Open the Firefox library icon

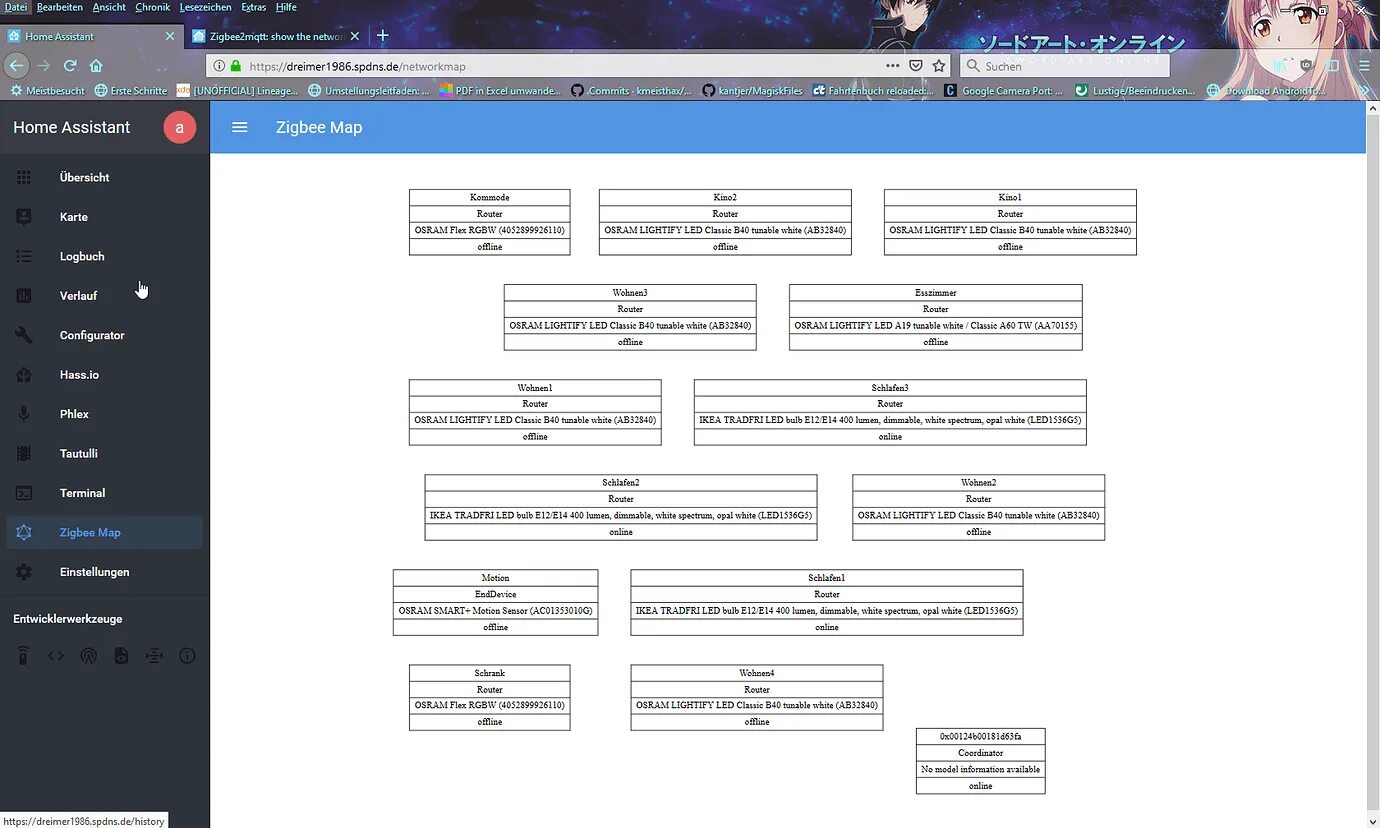point(1281,65)
